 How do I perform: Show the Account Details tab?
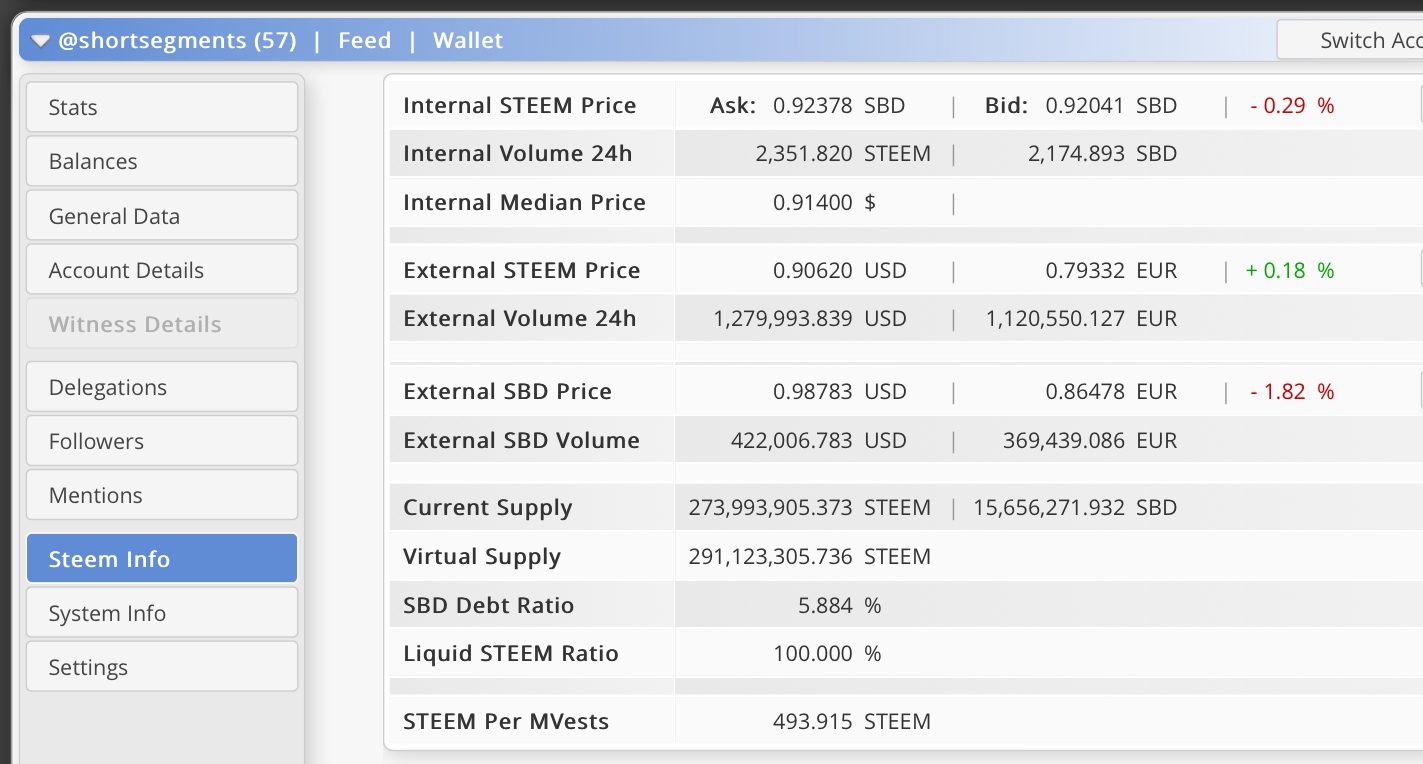pyautogui.click(x=162, y=270)
